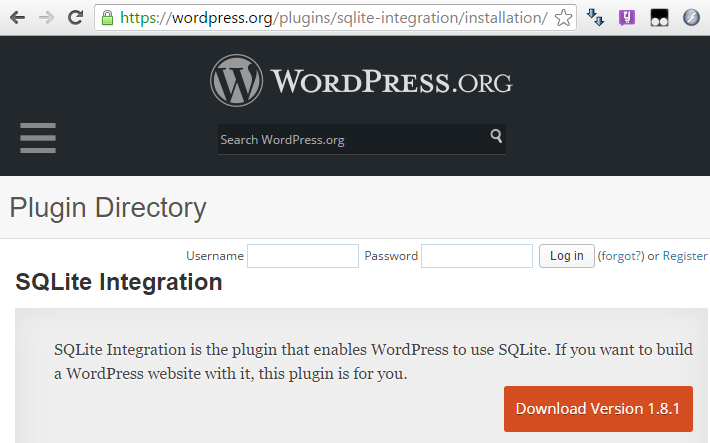Click the Password input field
The width and height of the screenshot is (710, 443).
(x=477, y=256)
